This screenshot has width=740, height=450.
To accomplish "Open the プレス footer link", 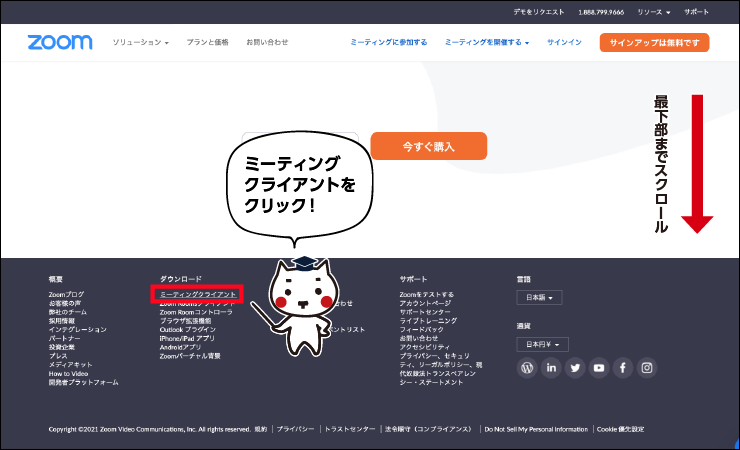I will [x=58, y=356].
